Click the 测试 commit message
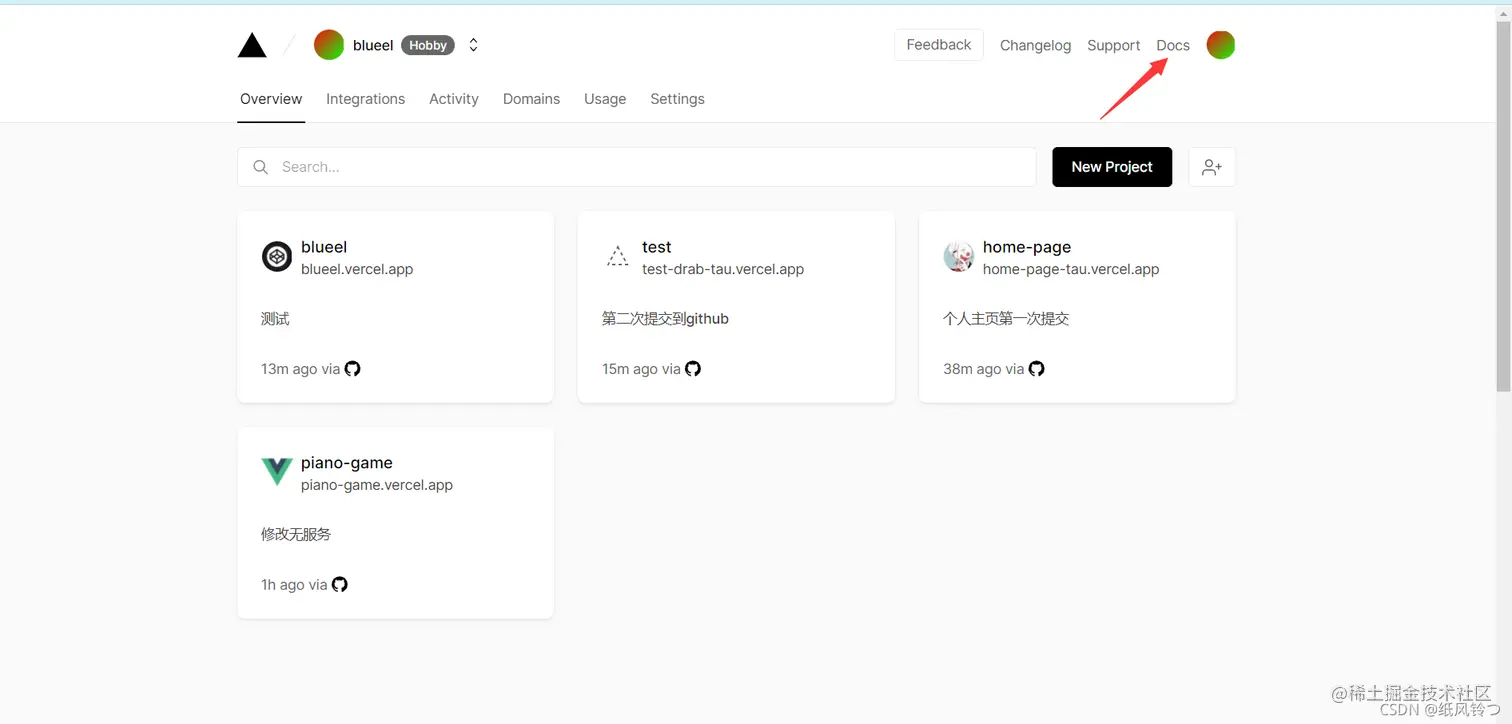Image resolution: width=1512 pixels, height=724 pixels. [x=275, y=319]
